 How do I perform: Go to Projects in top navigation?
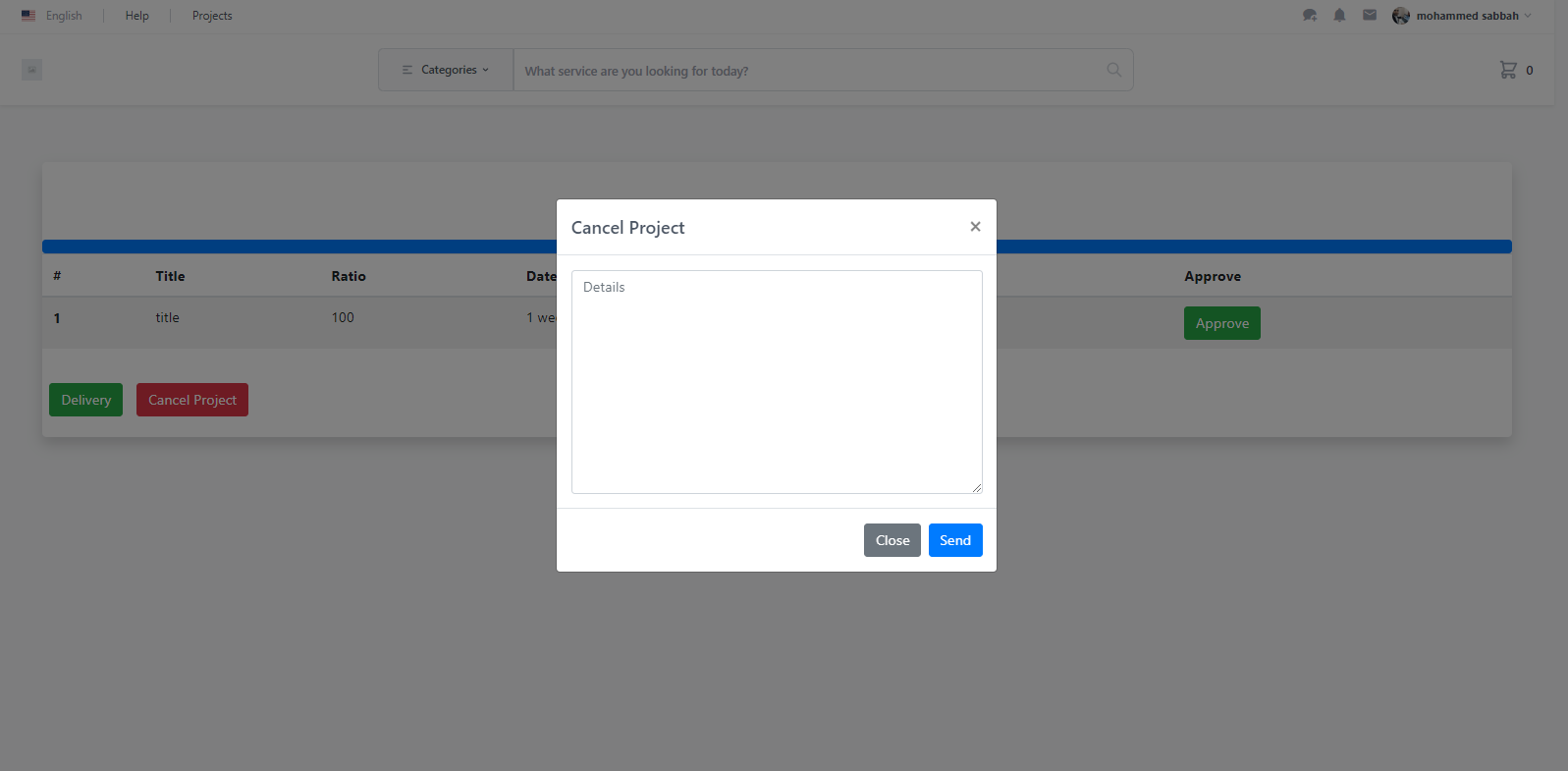tap(212, 16)
